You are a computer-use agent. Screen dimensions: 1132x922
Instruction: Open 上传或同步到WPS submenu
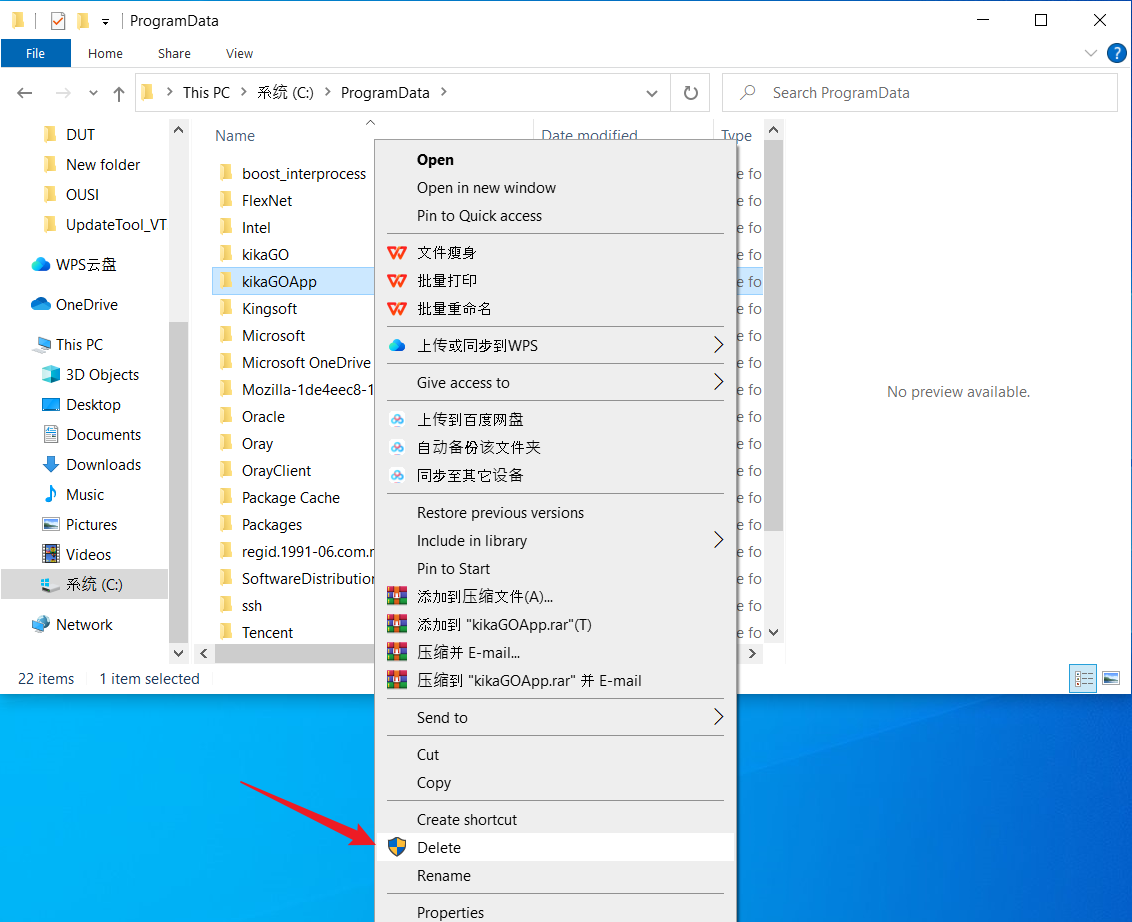tap(477, 346)
